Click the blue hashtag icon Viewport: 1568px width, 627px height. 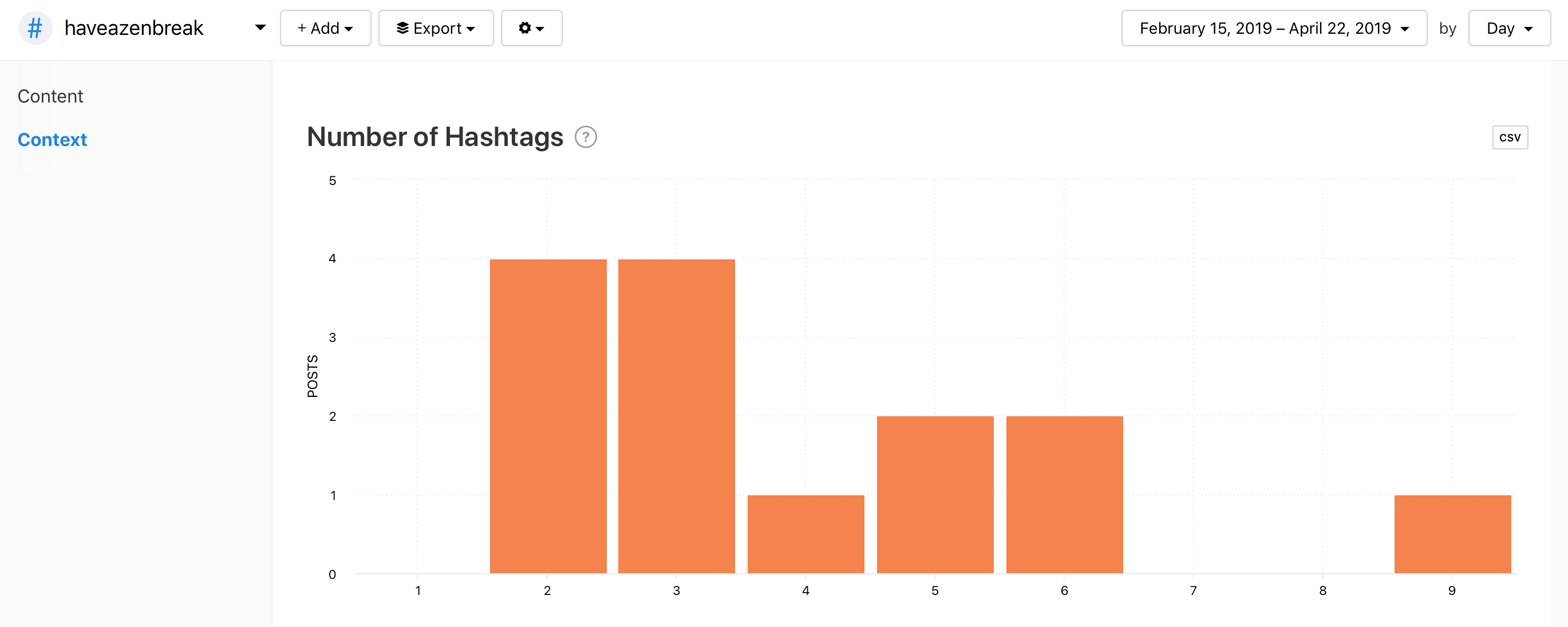35,28
